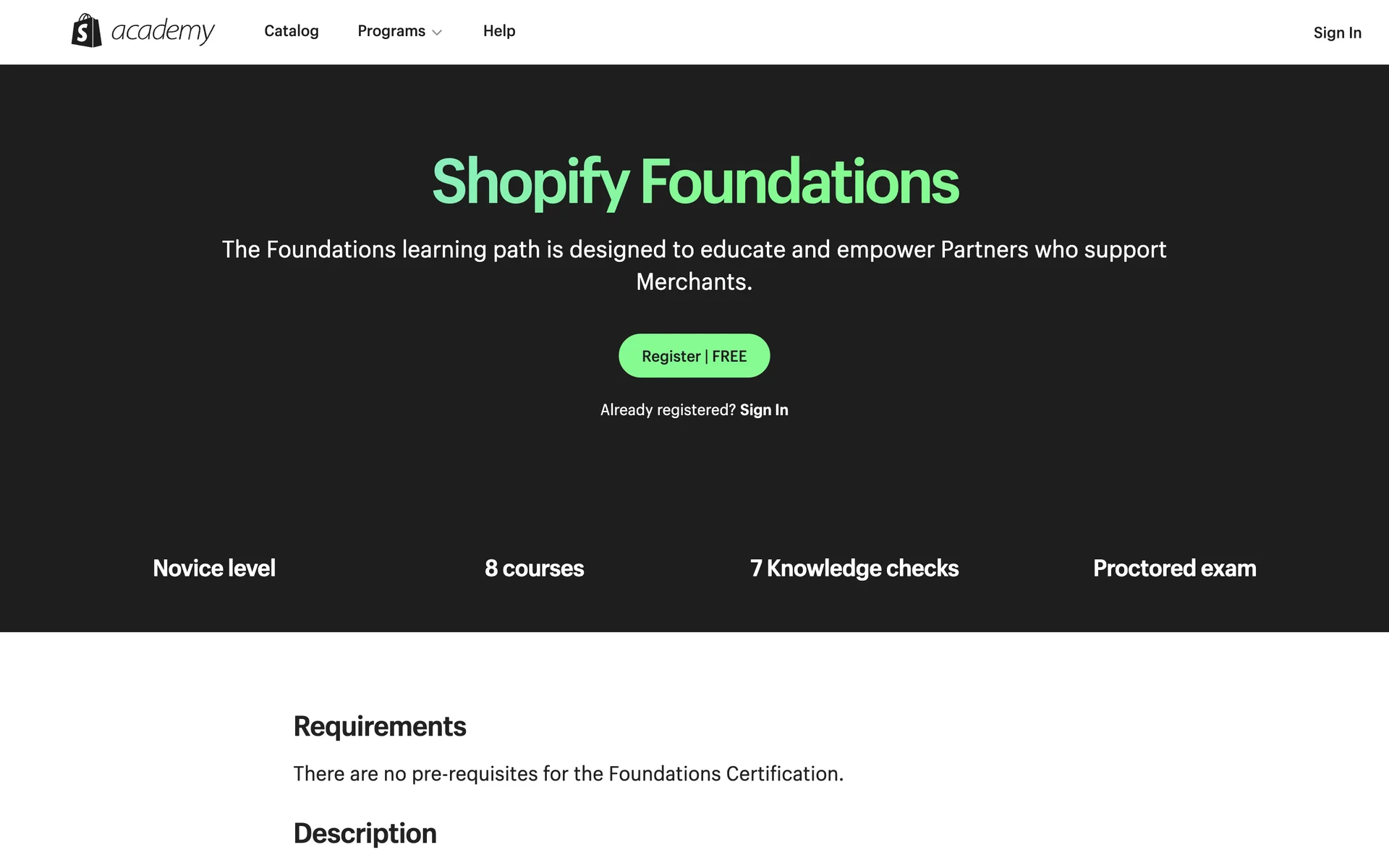
Task: Click the 8 courses stat
Action: coord(534,569)
